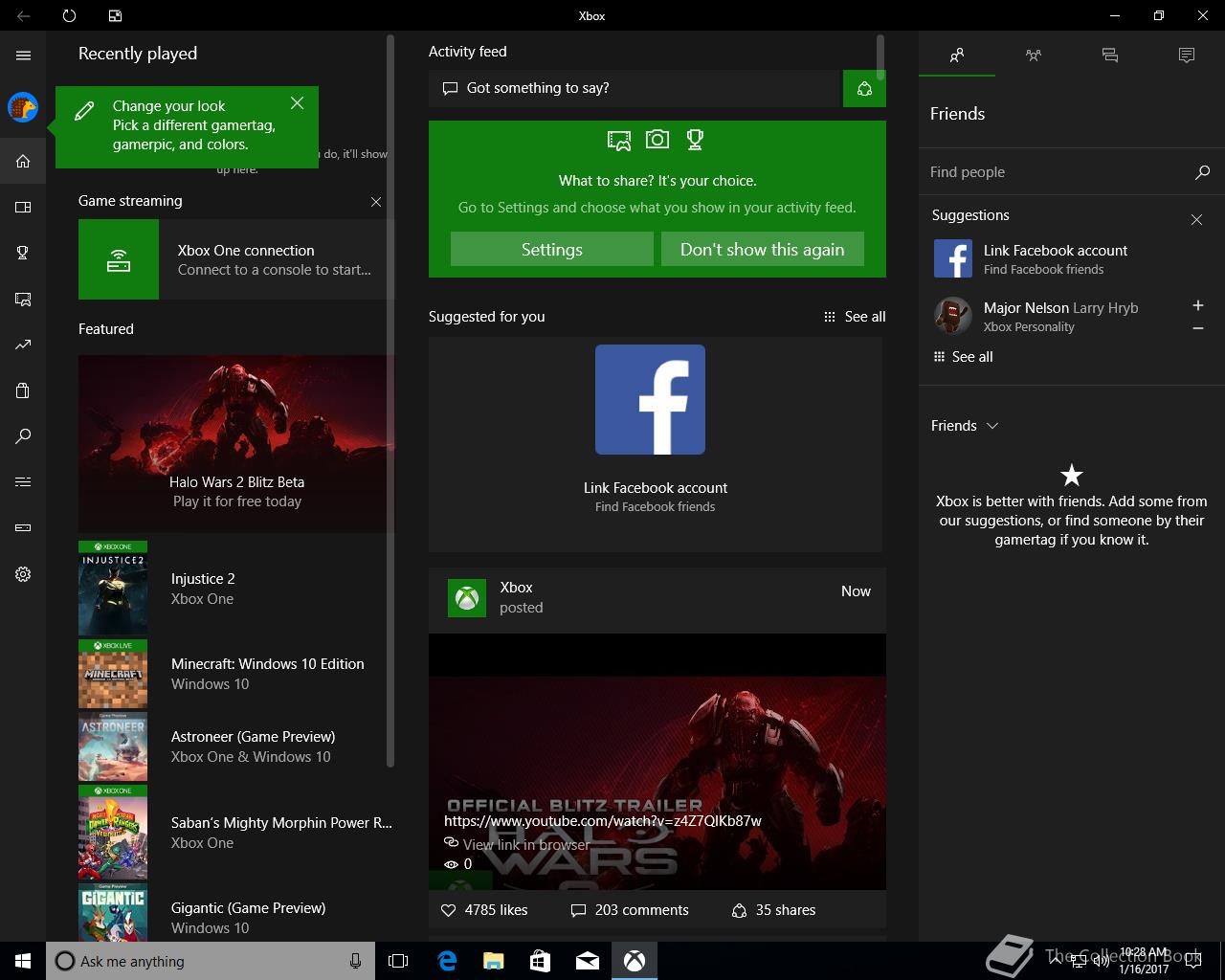Click the back arrow in title bar
This screenshot has width=1225, height=980.
23,15
